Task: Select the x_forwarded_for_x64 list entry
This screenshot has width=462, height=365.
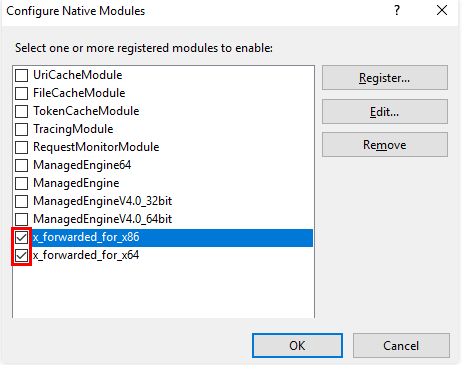Action: click(163, 255)
